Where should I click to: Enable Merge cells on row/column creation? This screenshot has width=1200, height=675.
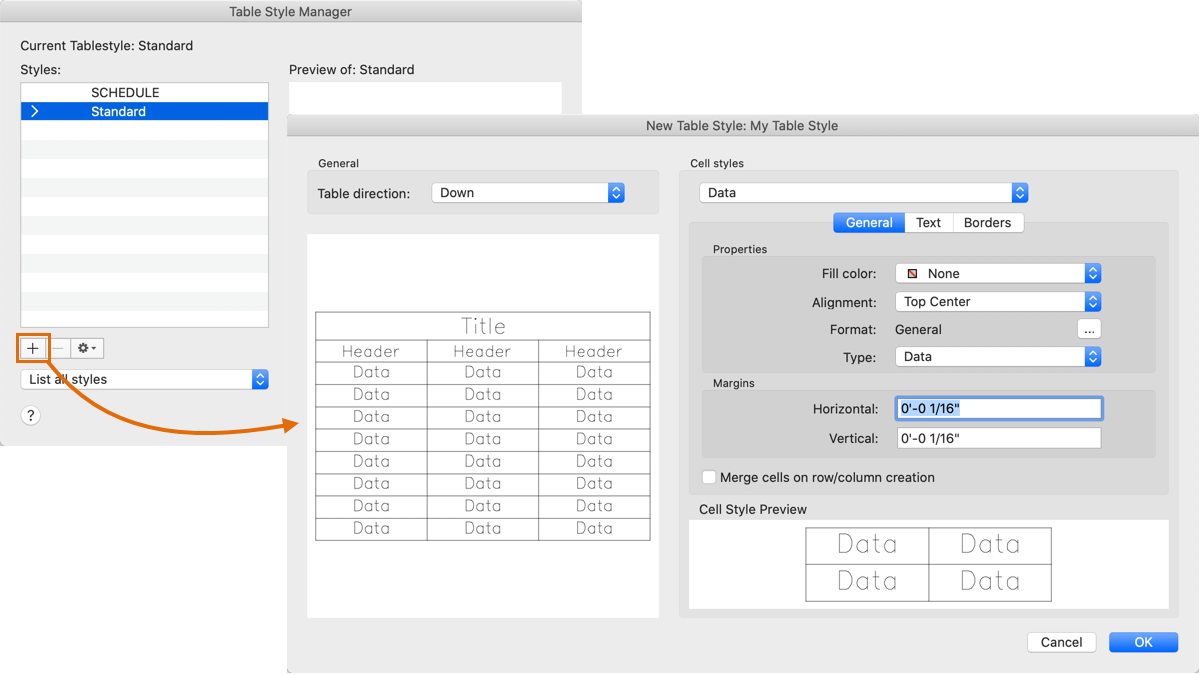pyautogui.click(x=709, y=477)
